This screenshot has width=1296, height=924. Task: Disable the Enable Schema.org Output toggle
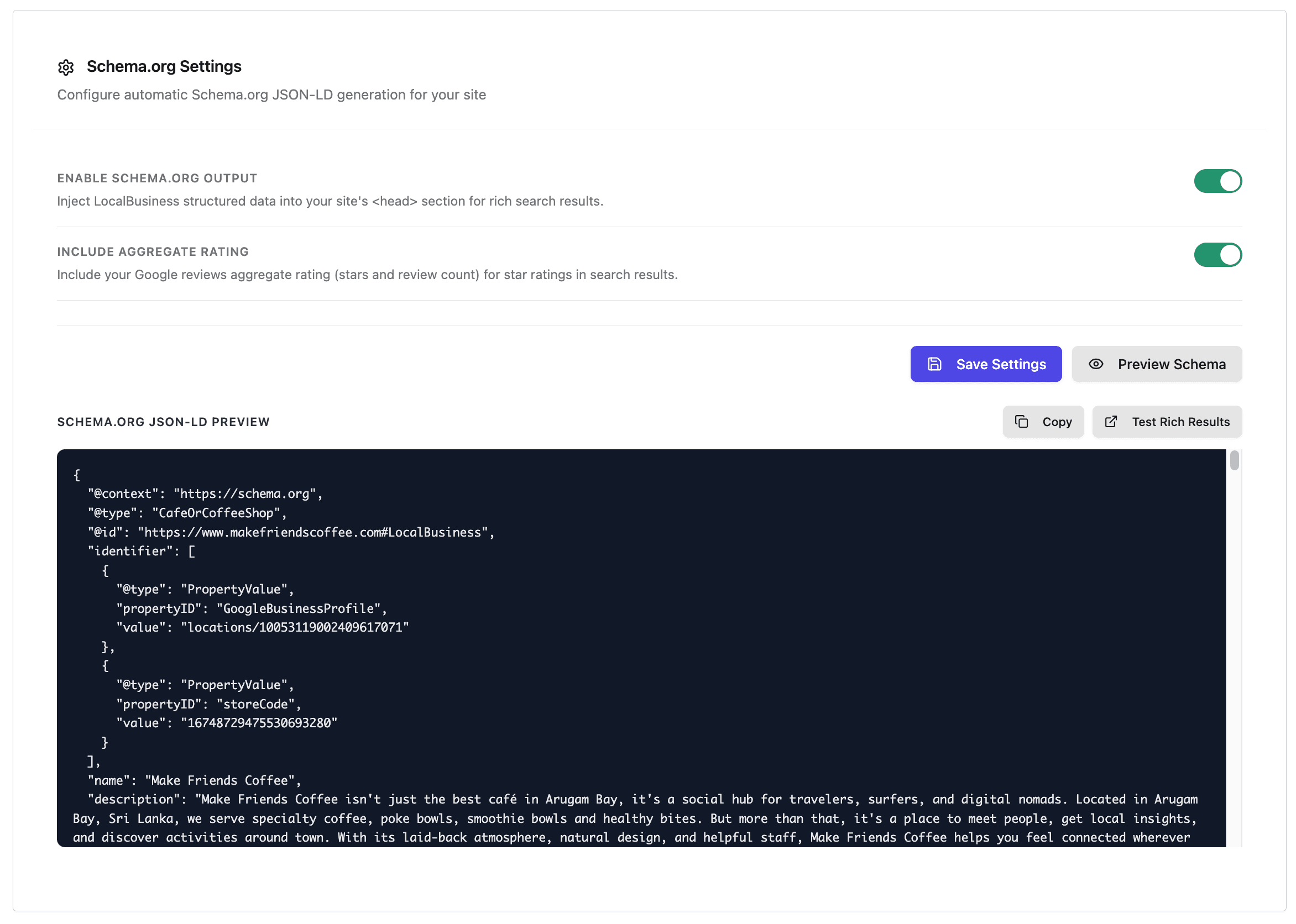click(x=1218, y=181)
